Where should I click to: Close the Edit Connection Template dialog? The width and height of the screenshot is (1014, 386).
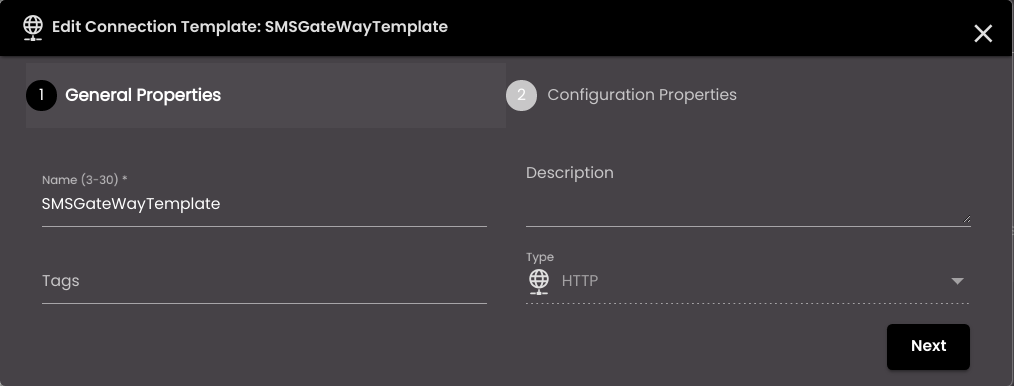tap(983, 34)
